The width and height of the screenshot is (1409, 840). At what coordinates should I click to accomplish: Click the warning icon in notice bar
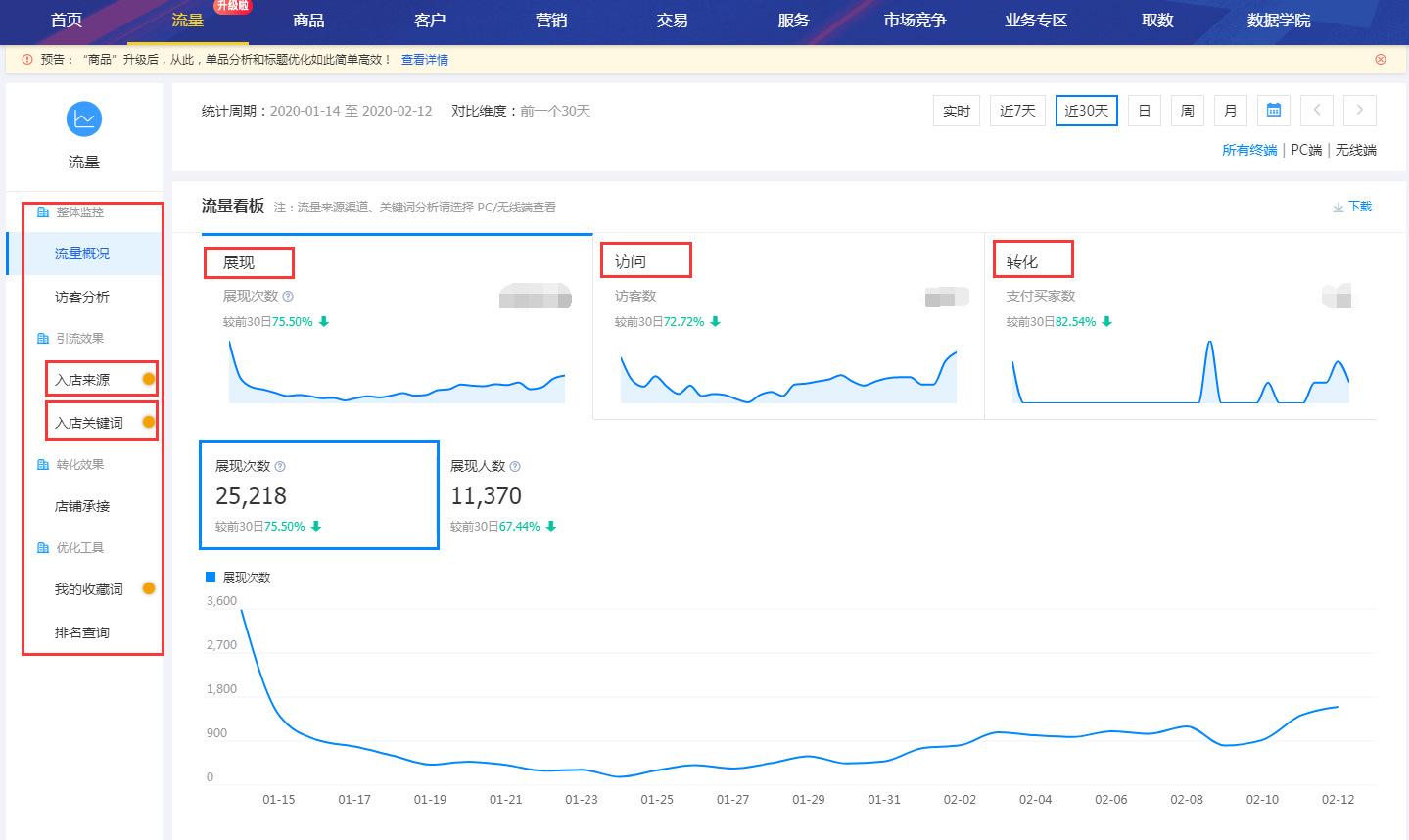click(x=27, y=60)
